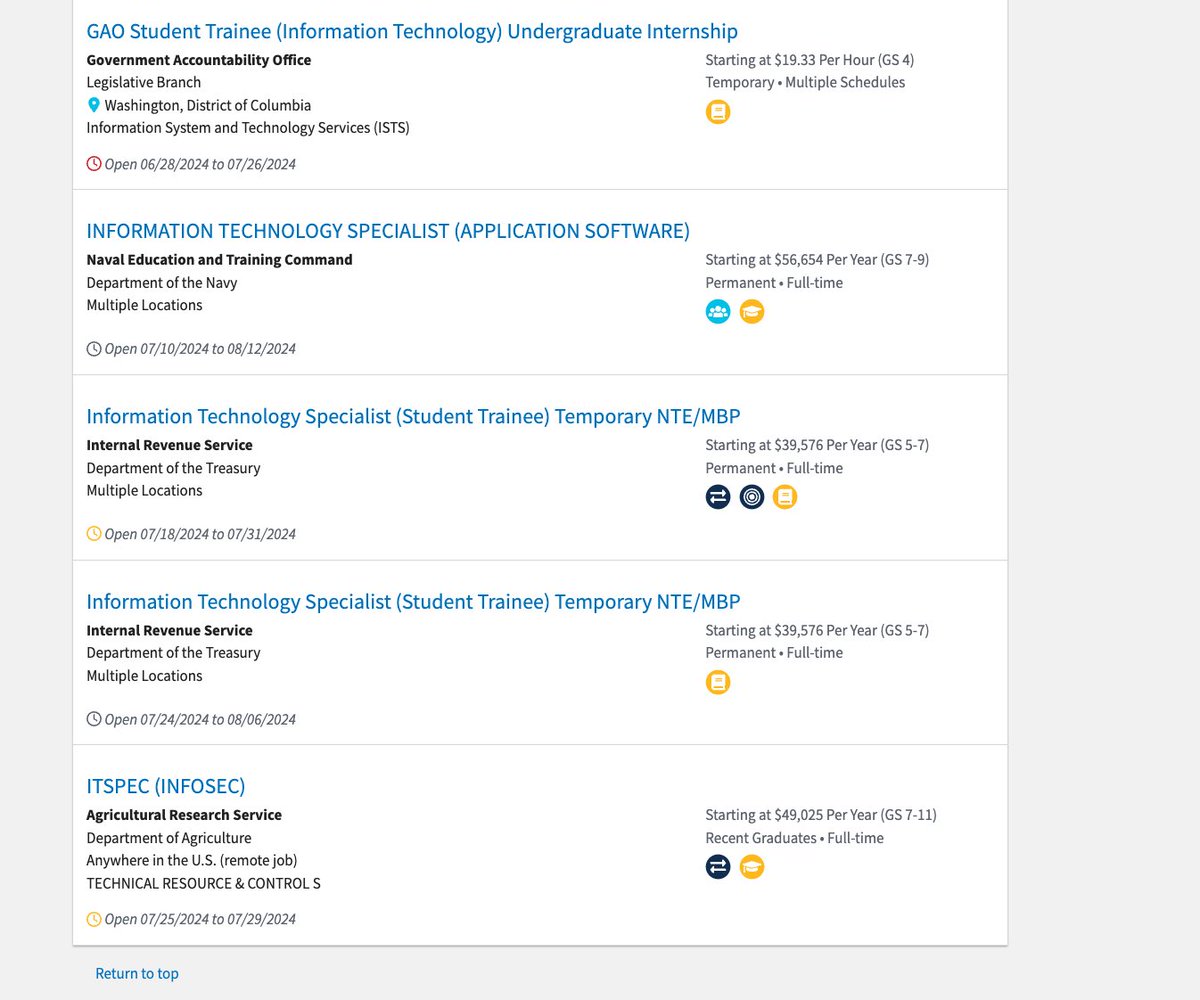Click Internal Revenue Service in listing opening 07/24/2024

pos(170,630)
